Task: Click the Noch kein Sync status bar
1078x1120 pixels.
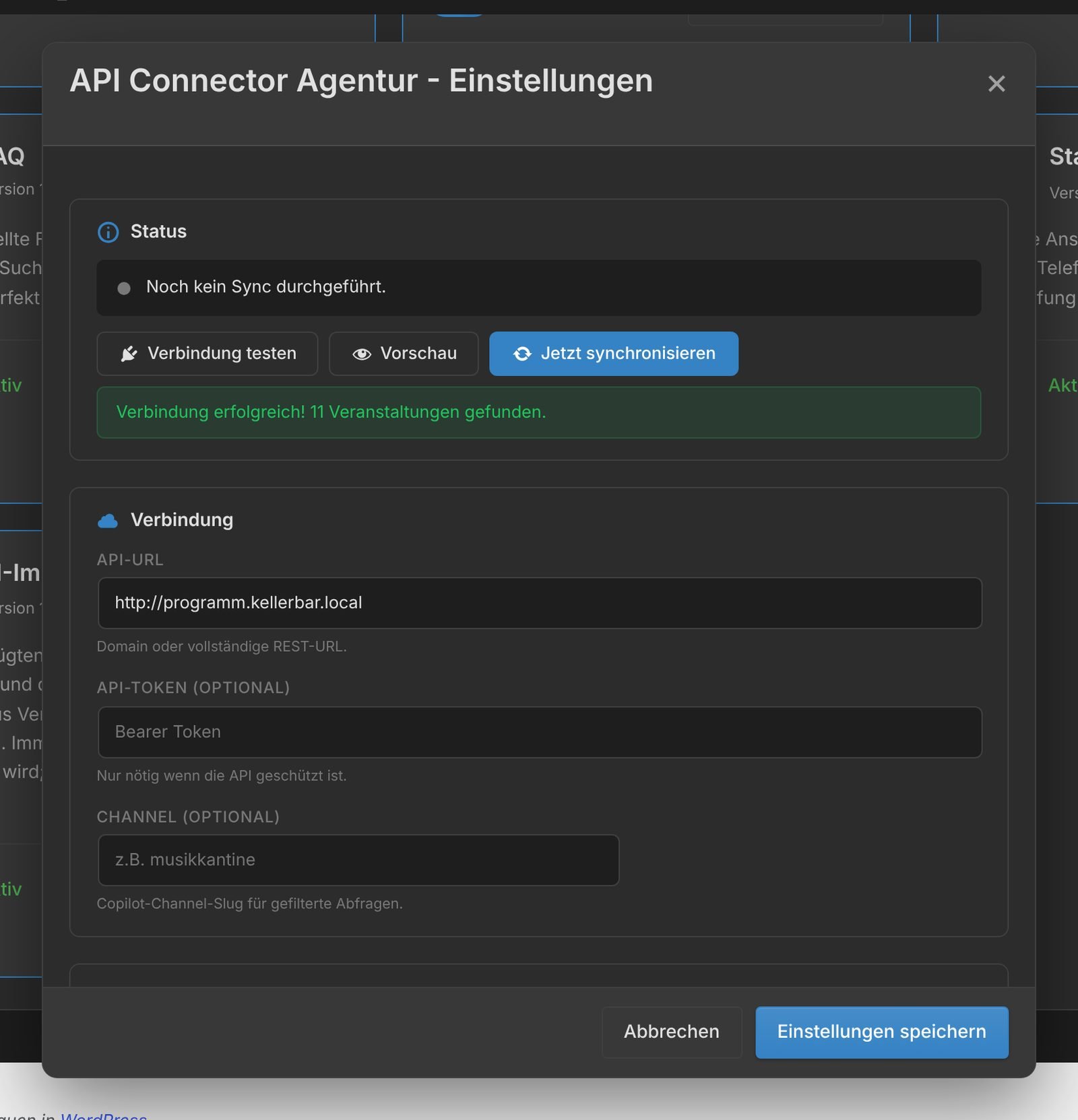Action: pos(539,288)
